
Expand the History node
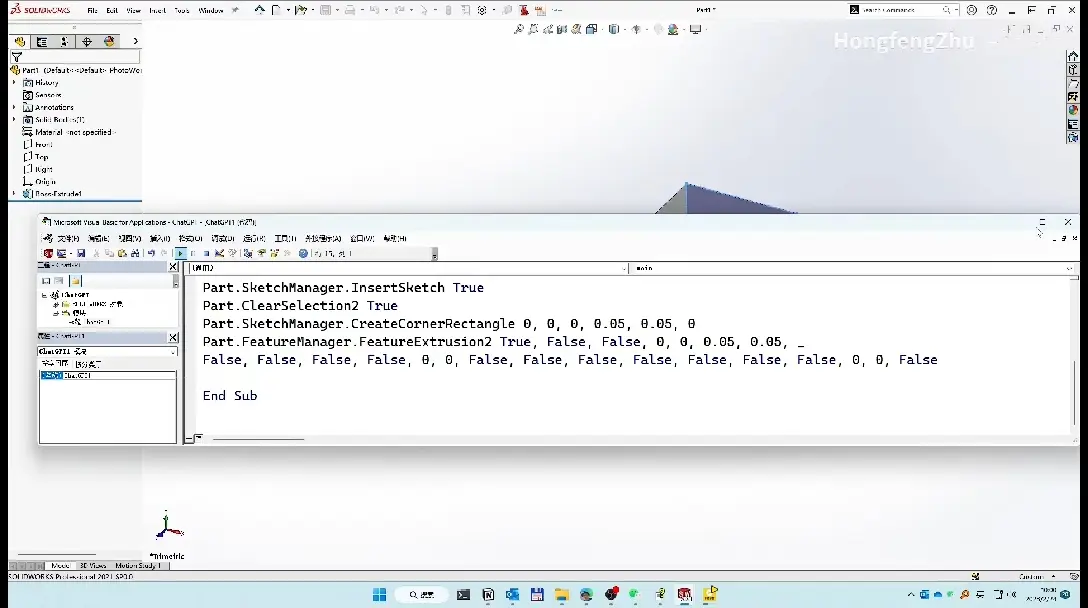[14, 83]
